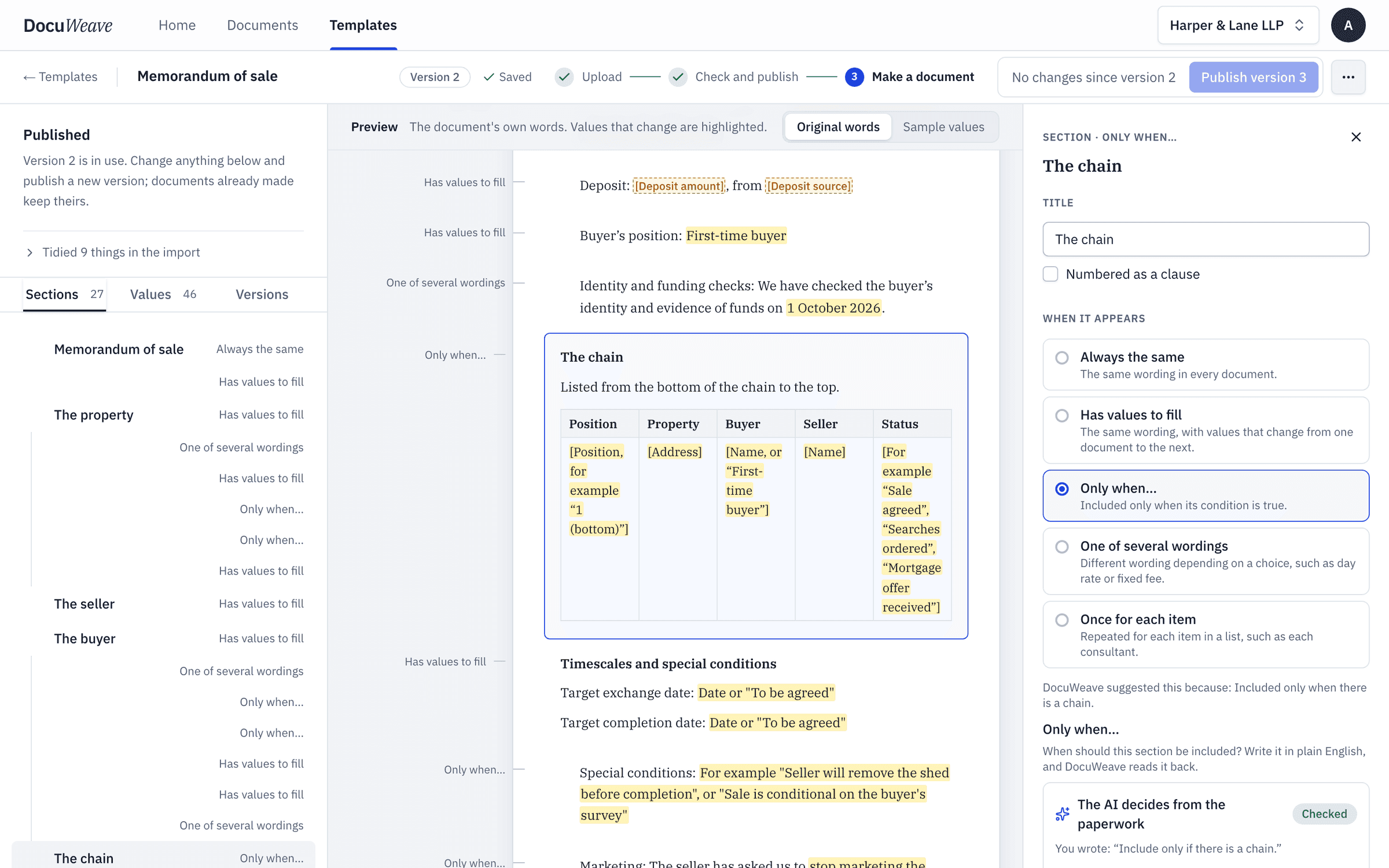Click the Check and publish checkmark
The image size is (1389, 868).
tap(678, 77)
